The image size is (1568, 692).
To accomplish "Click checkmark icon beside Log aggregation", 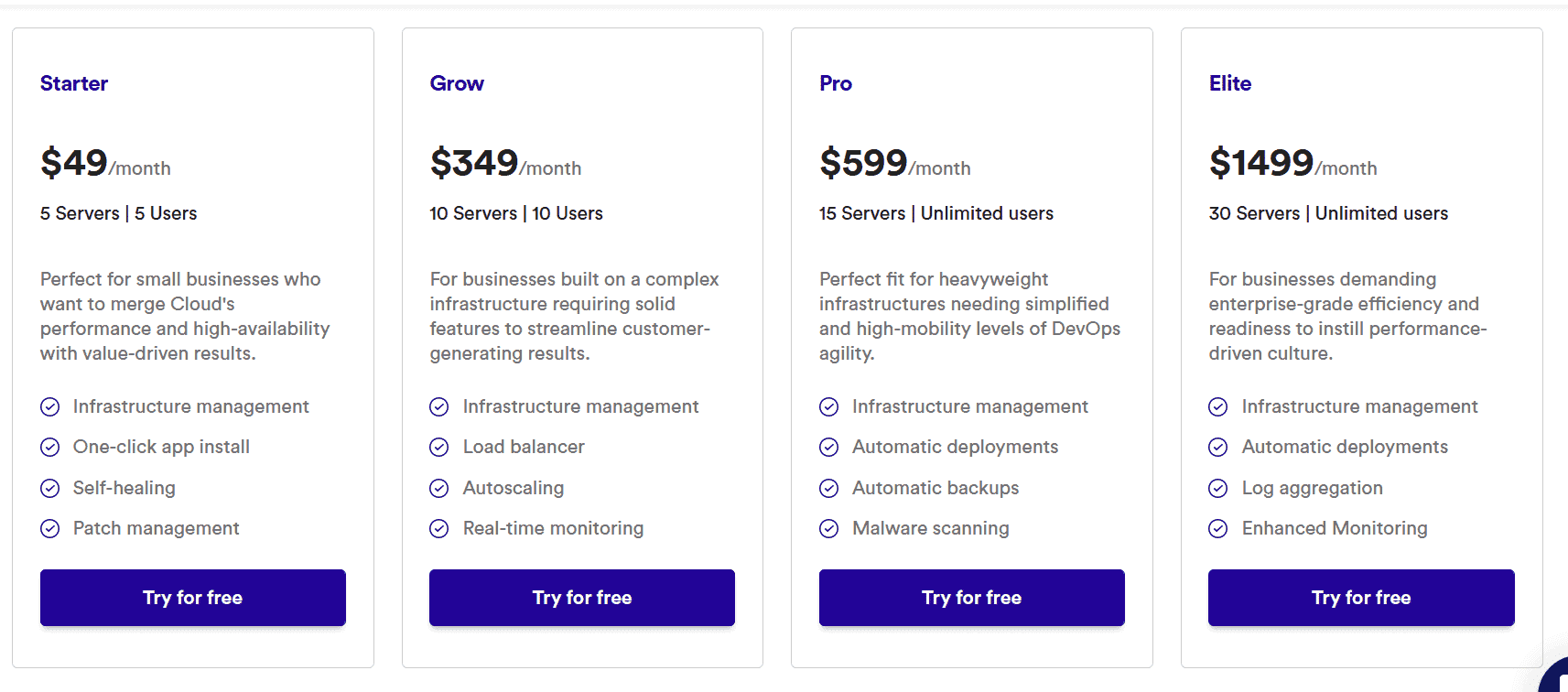I will 1218,488.
